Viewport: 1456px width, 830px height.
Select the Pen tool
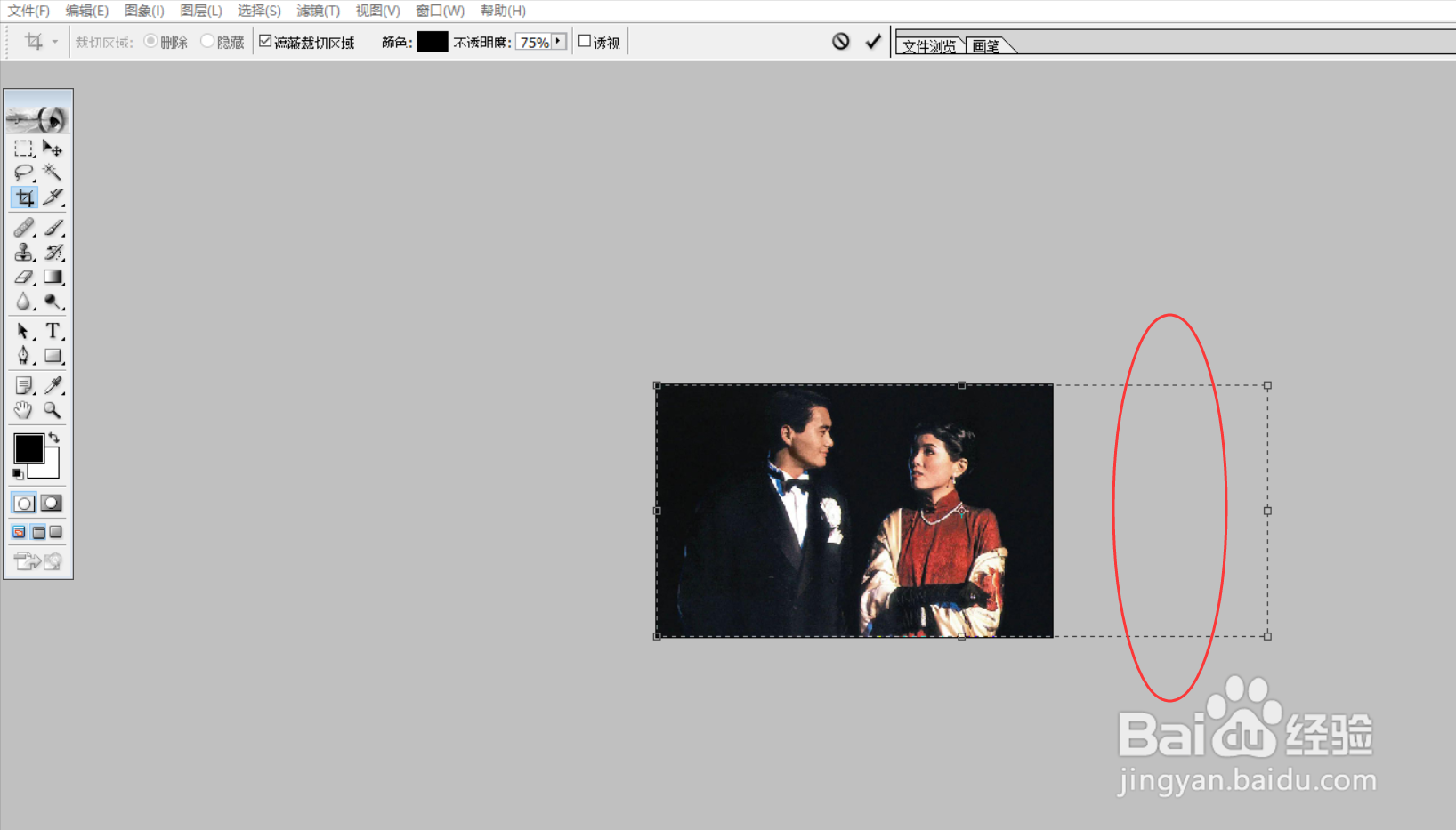[24, 356]
